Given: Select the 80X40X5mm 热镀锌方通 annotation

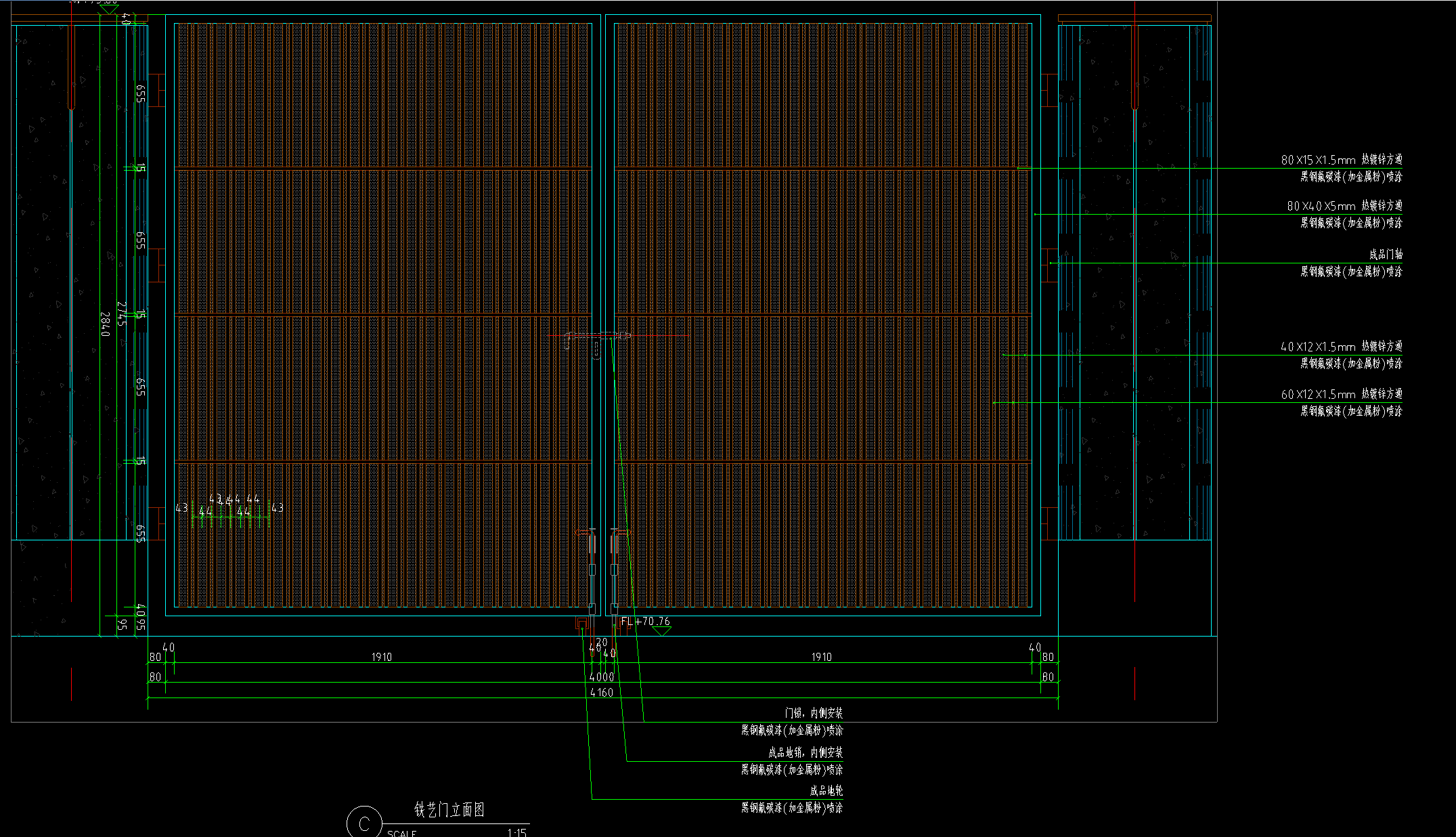Looking at the screenshot, I should tap(1344, 205).
